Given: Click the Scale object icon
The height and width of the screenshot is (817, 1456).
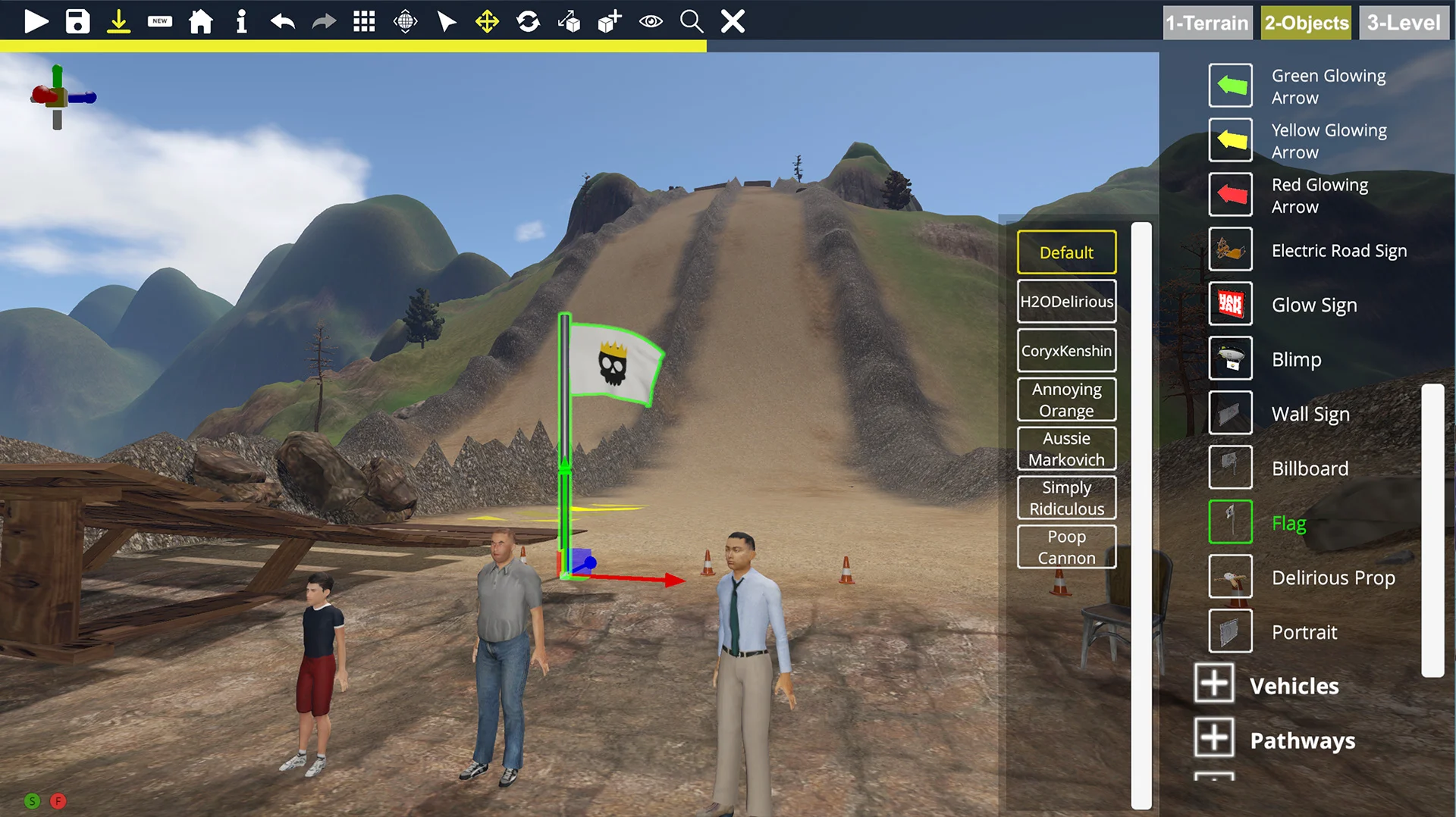Looking at the screenshot, I should 570,21.
